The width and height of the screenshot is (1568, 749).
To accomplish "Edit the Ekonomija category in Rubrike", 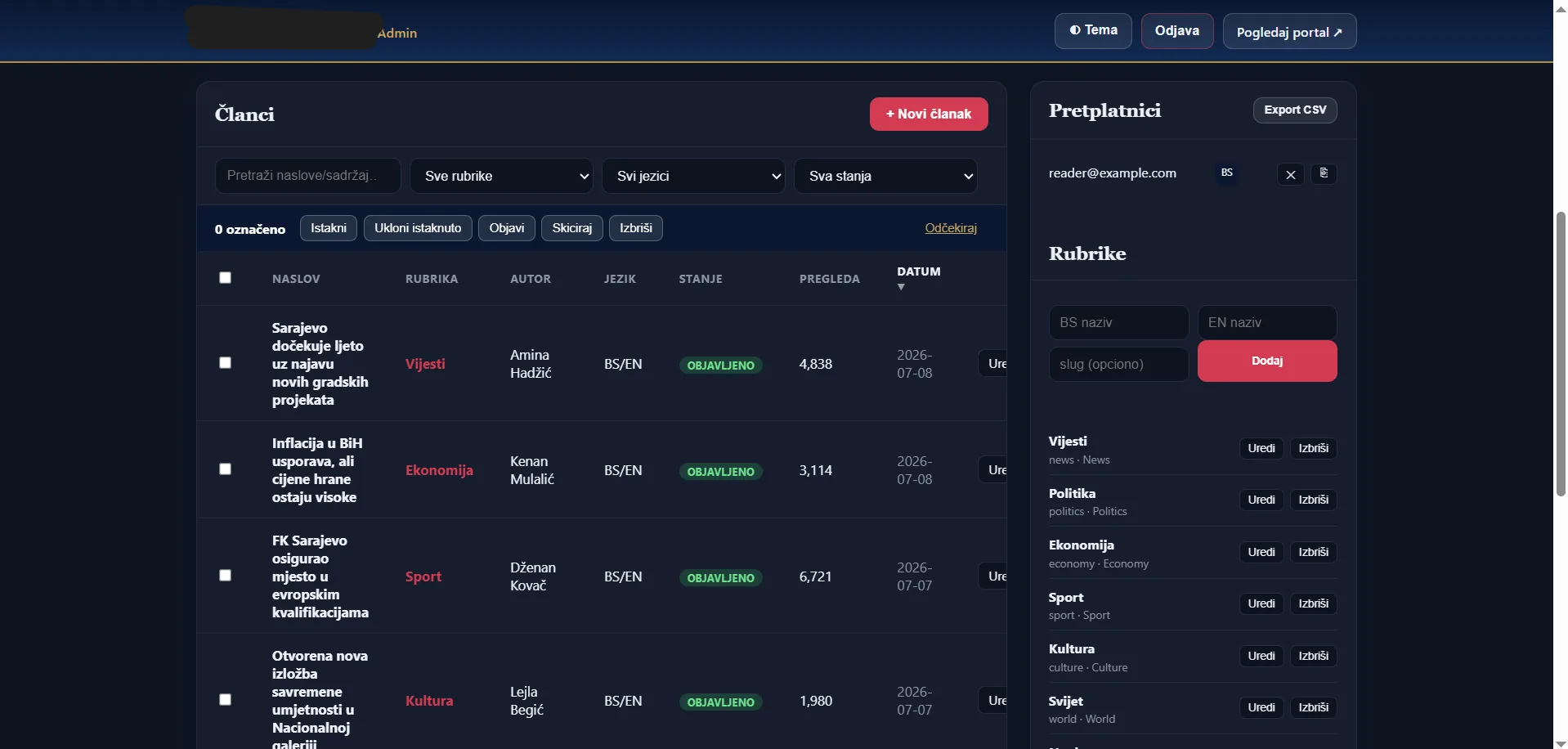I will 1261,552.
